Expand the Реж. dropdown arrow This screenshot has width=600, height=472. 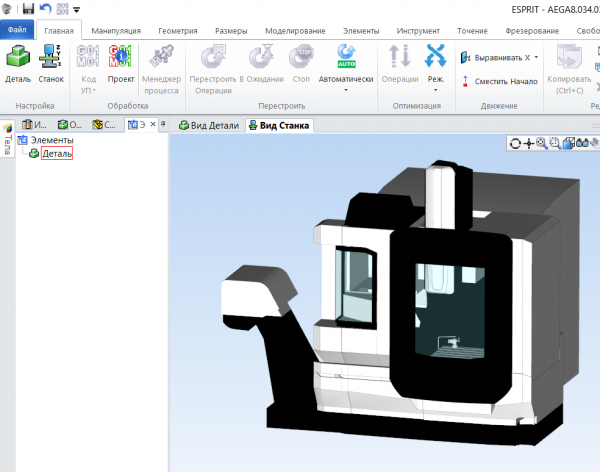435,90
